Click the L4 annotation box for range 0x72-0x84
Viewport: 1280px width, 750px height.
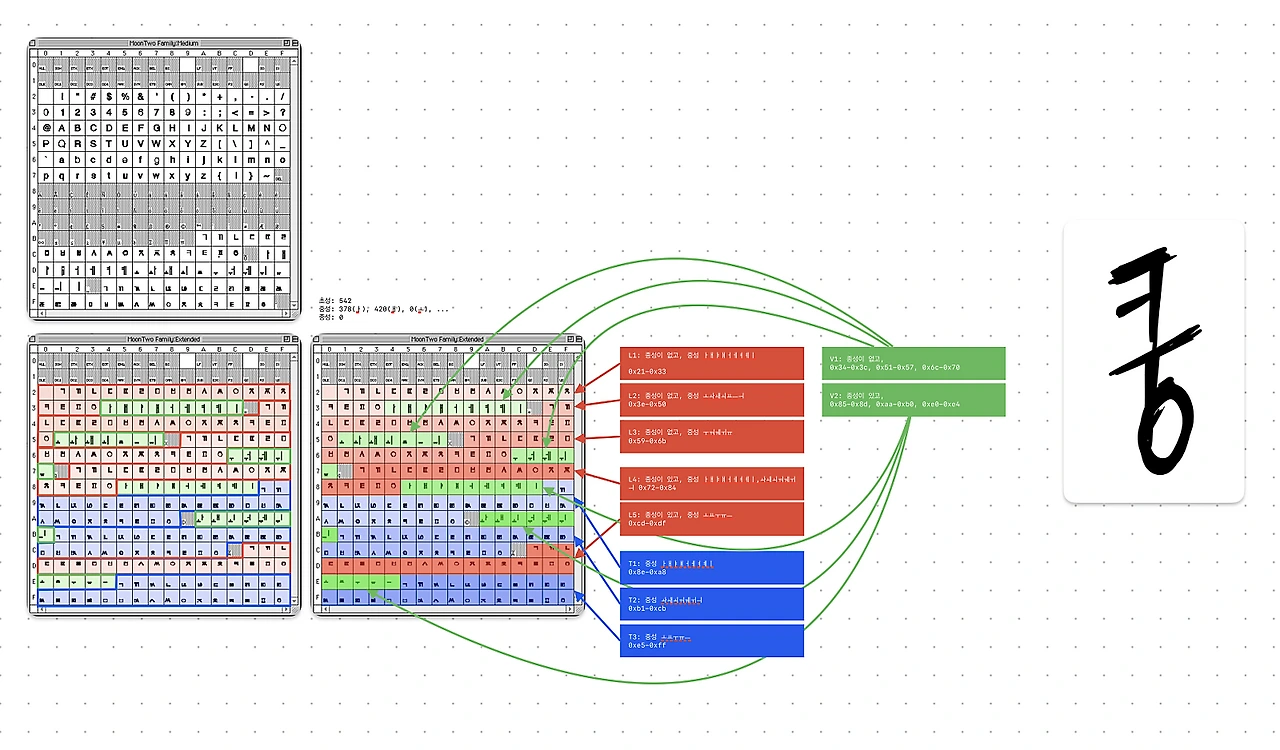coord(711,483)
